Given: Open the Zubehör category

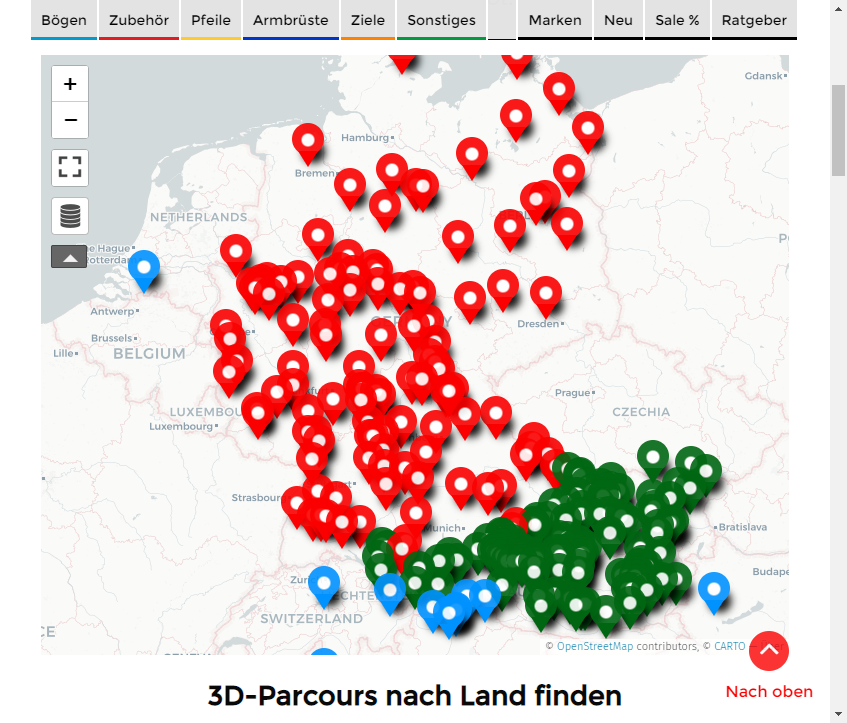Looking at the screenshot, I should 138,20.
